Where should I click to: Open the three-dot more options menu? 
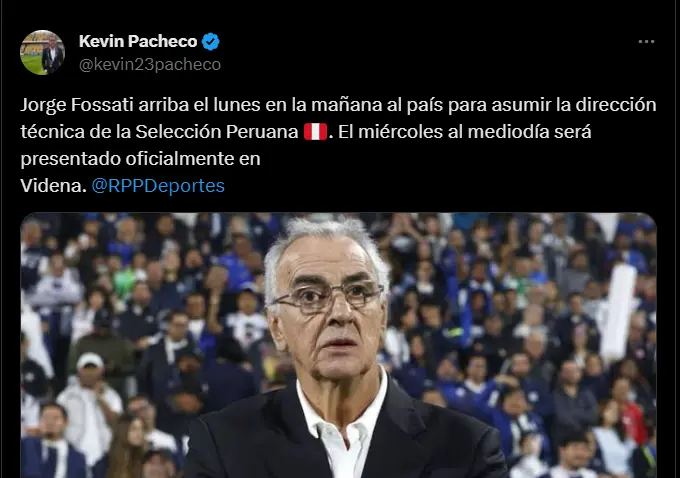(646, 42)
